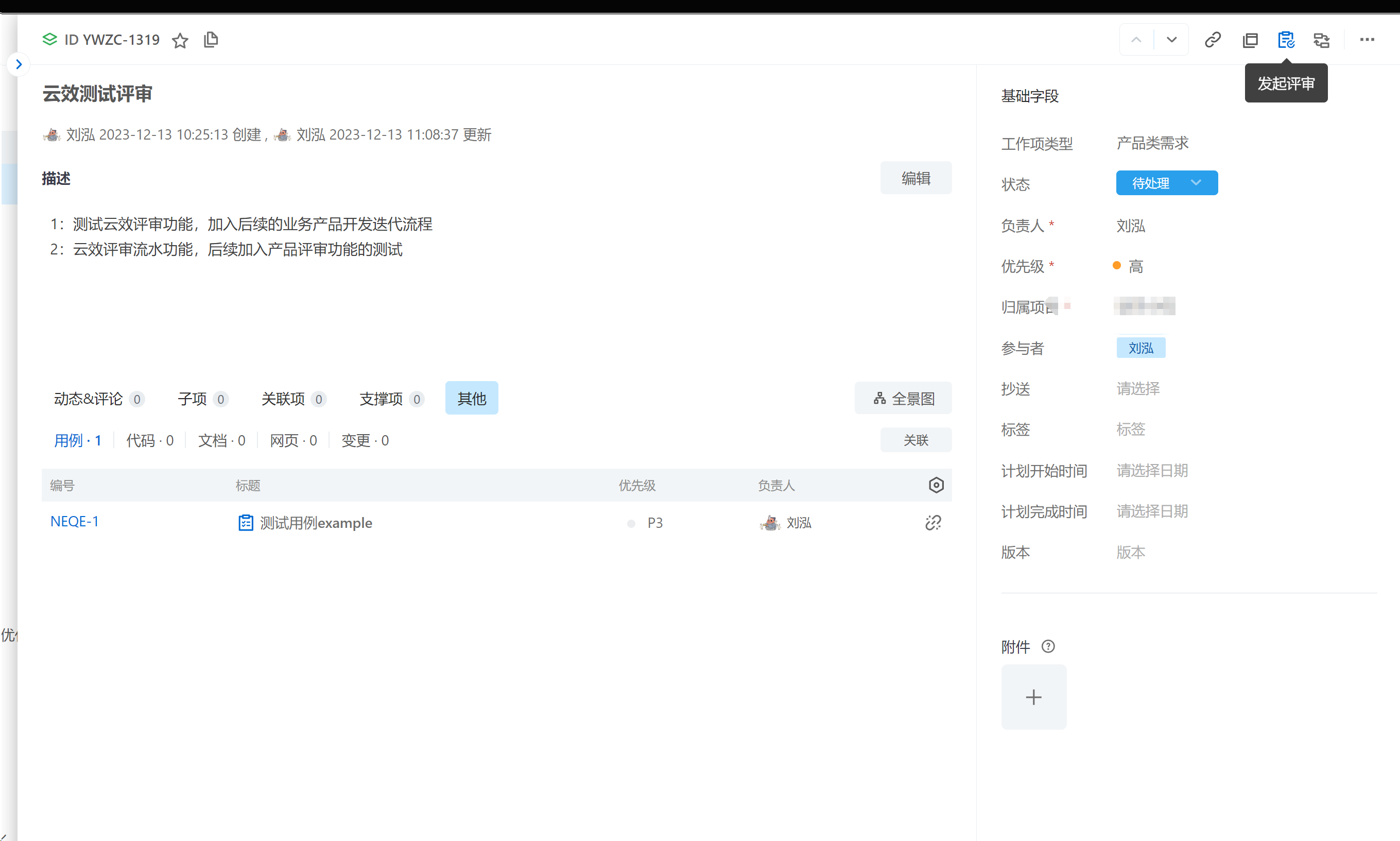Click the green work item type icon
The height and width of the screenshot is (841, 1400).
tap(50, 40)
